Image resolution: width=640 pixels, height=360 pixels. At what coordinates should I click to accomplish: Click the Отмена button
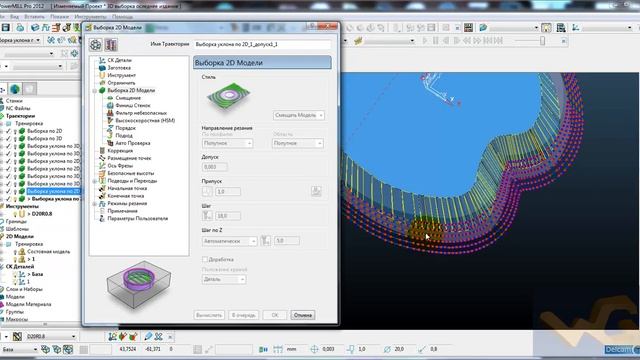point(302,315)
